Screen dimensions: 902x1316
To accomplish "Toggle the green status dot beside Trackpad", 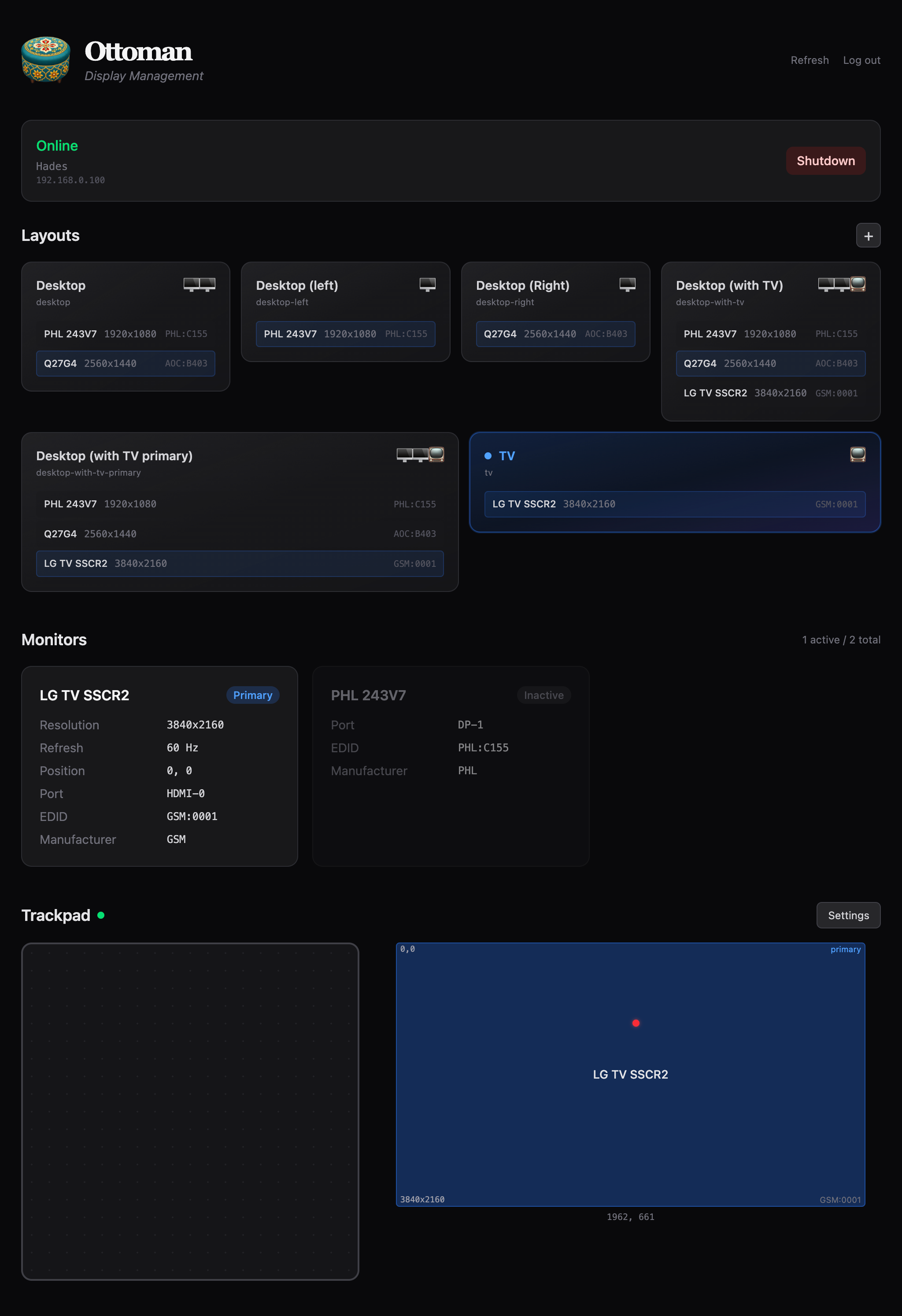I will 102,914.
